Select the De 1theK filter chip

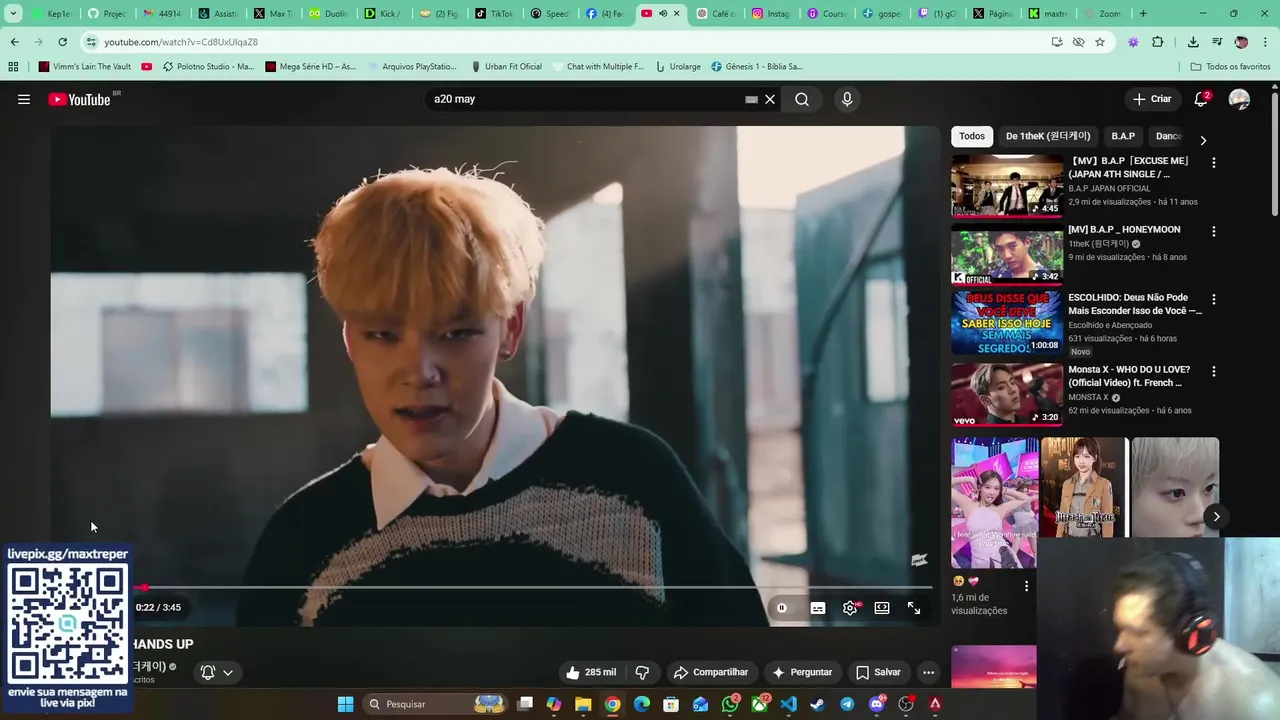1048,136
